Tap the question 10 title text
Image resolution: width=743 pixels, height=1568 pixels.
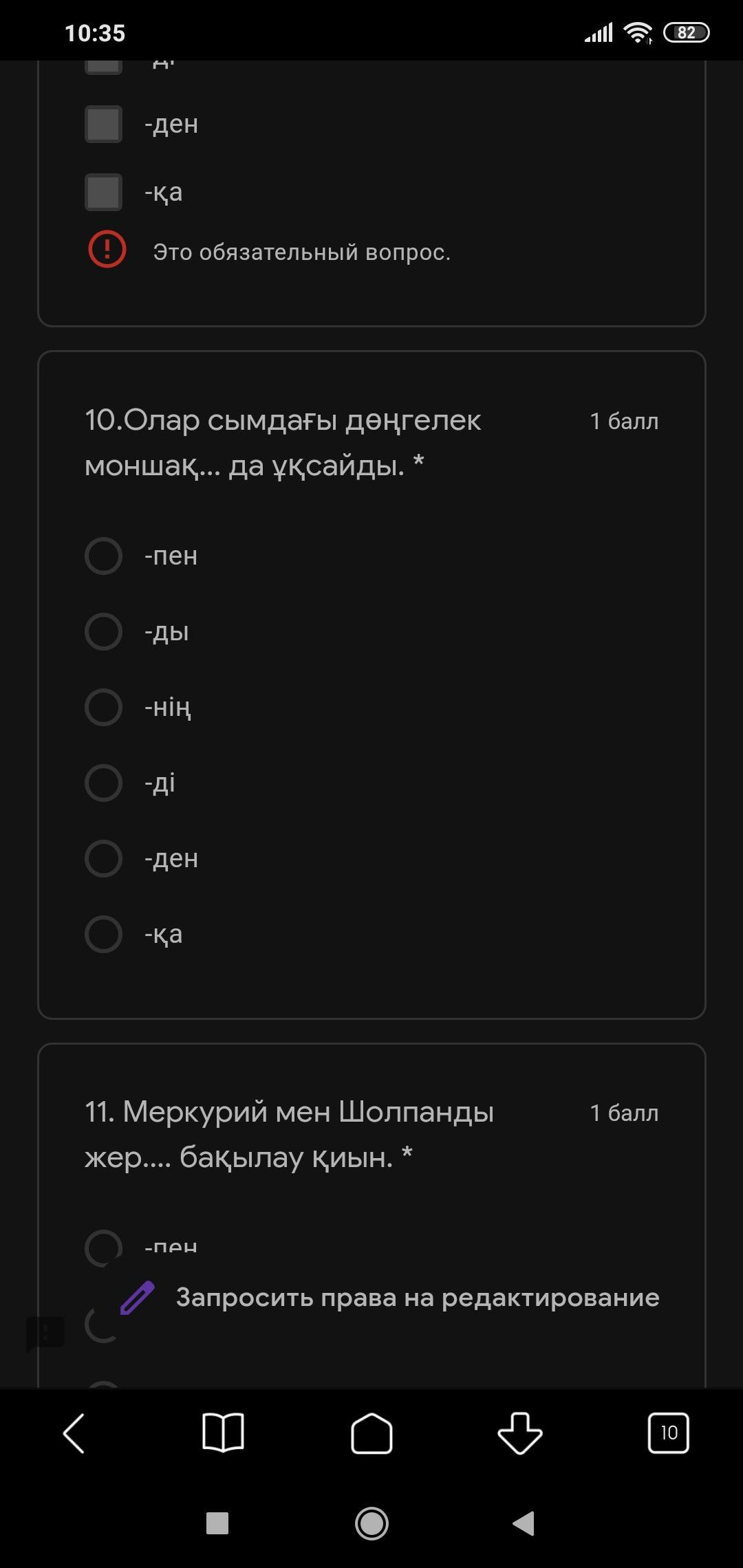(x=282, y=442)
